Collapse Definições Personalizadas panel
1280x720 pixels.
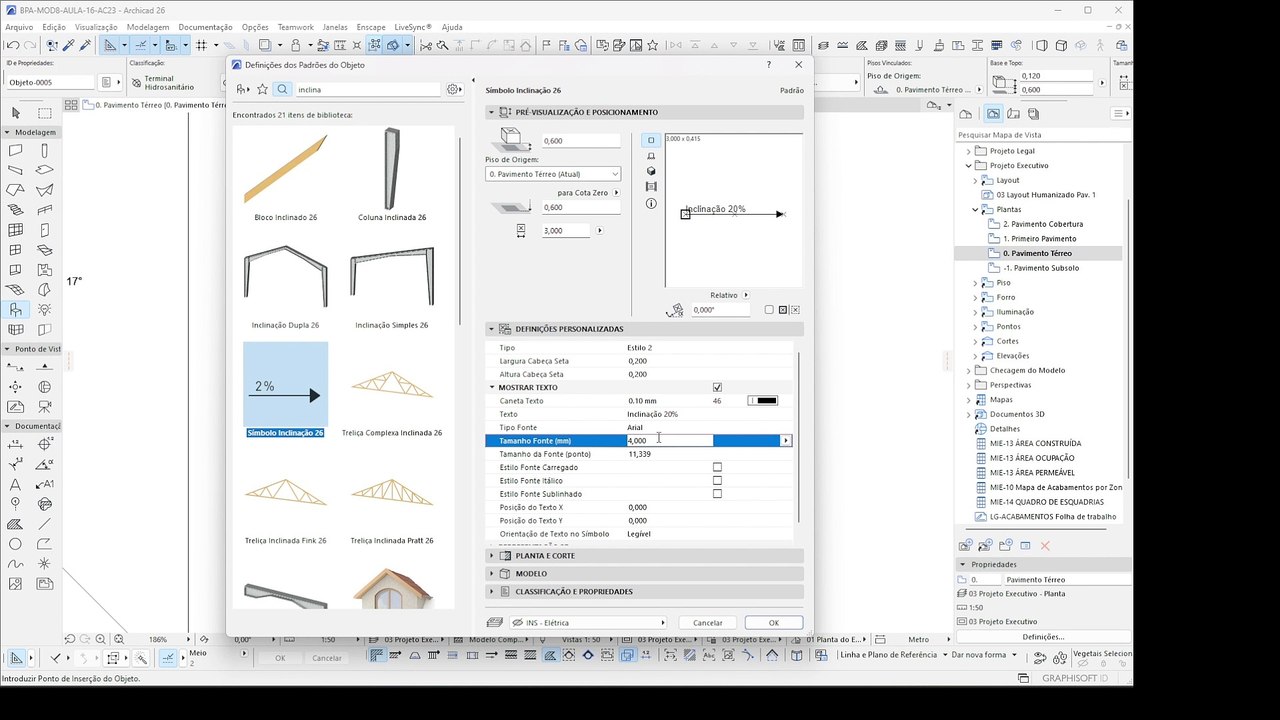[492, 329]
